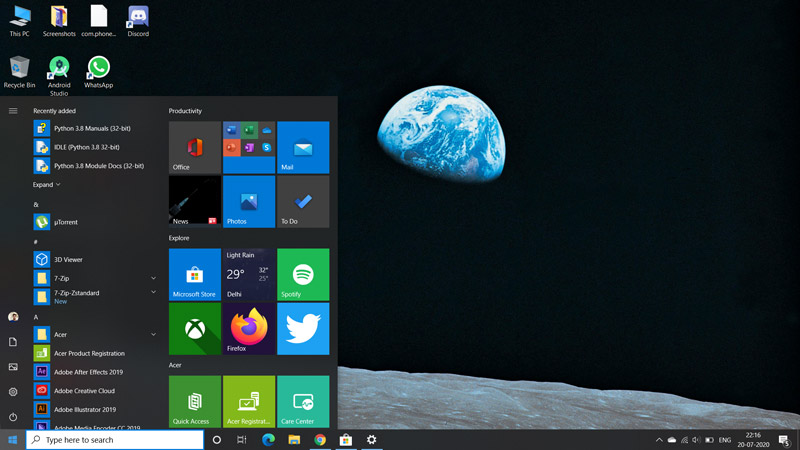Open Cortana from taskbar
Screen dimensions: 800x450
coord(216,440)
